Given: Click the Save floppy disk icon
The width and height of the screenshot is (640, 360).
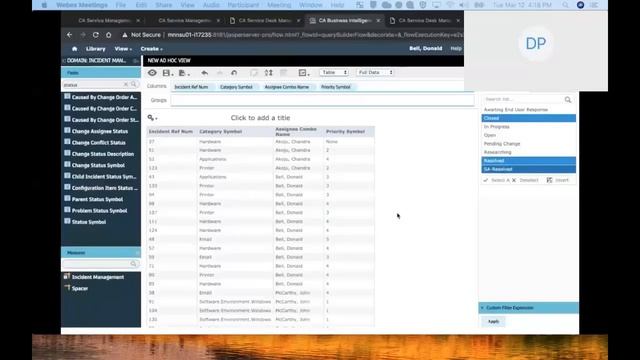Looking at the screenshot, I should (167, 73).
